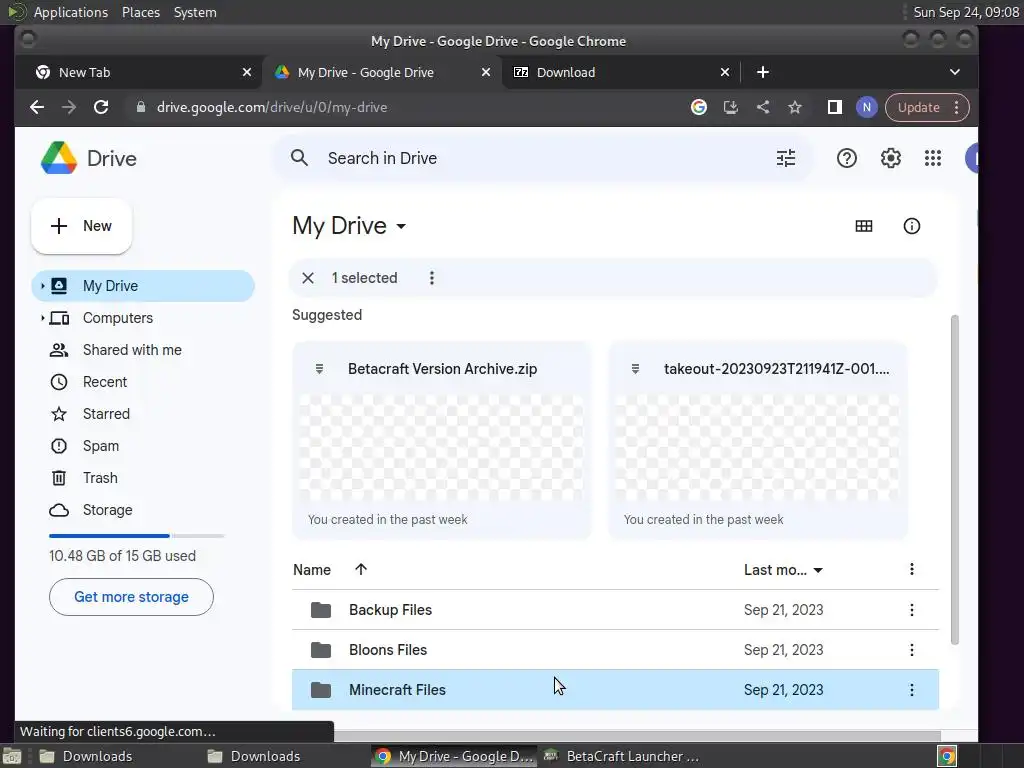Open a new Chrome tab

(x=762, y=72)
